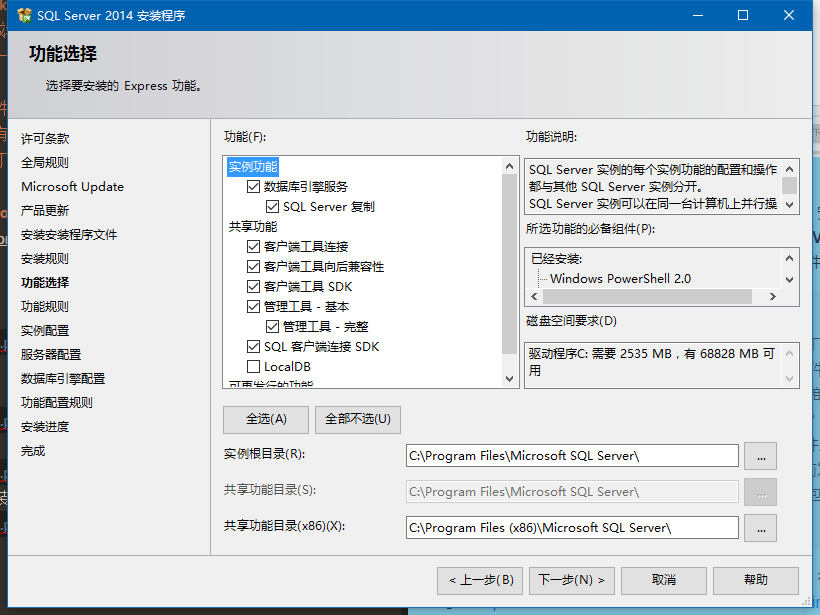
Task: Click 安装安装程序文件 step in sidebar
Action: (69, 235)
